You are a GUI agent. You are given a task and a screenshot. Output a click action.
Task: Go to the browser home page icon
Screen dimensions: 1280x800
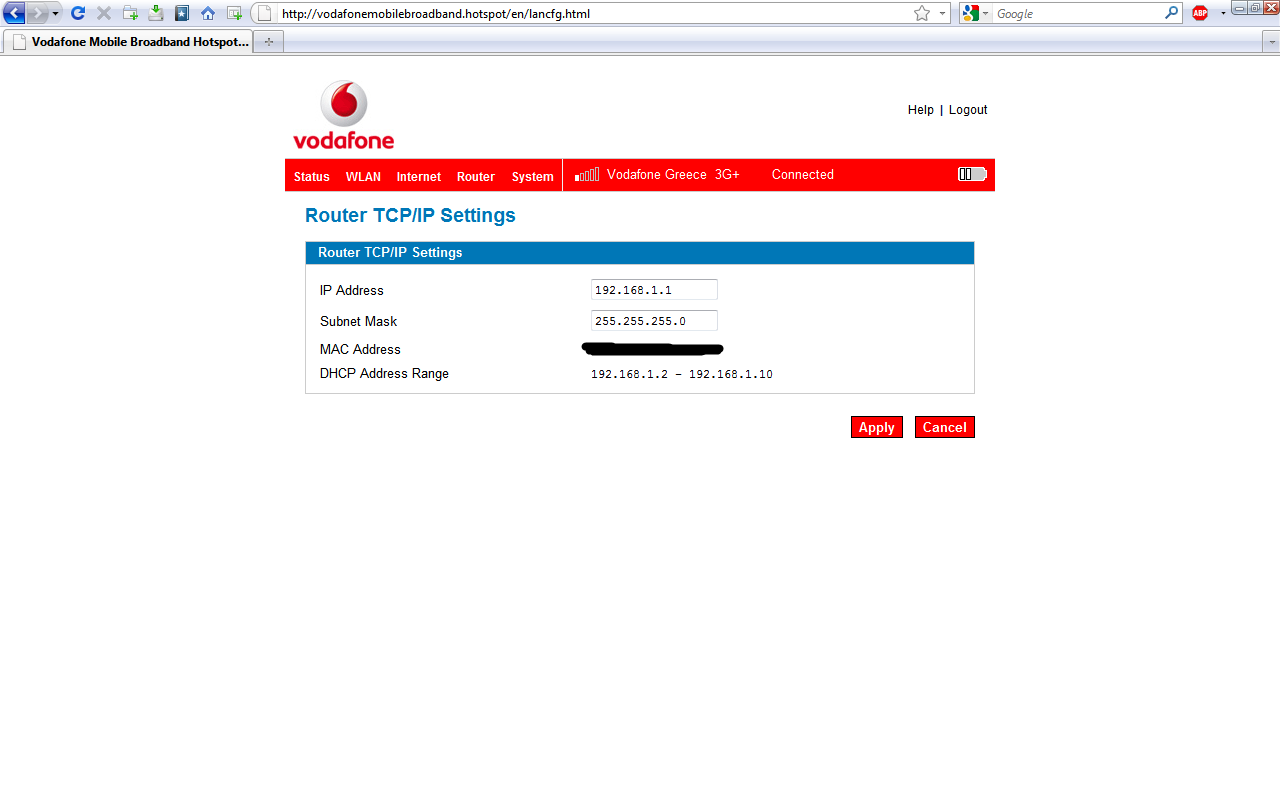coord(208,14)
